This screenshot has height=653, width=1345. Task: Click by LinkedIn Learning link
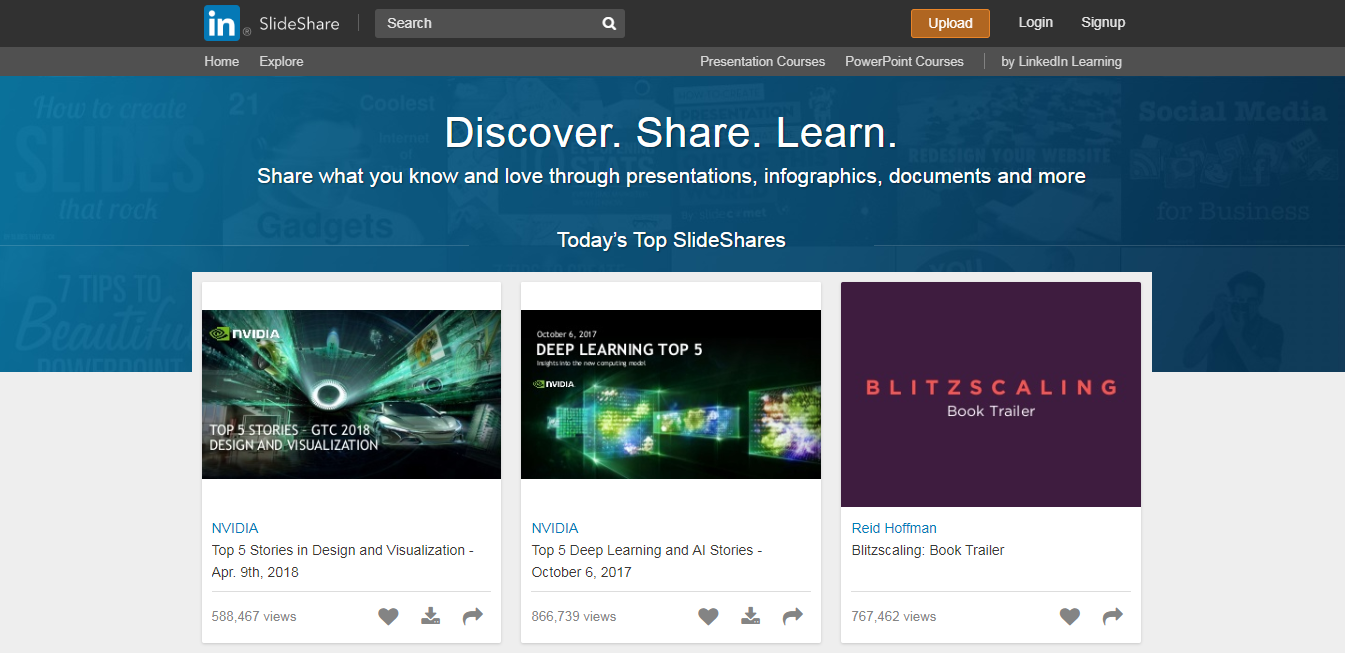point(1061,61)
